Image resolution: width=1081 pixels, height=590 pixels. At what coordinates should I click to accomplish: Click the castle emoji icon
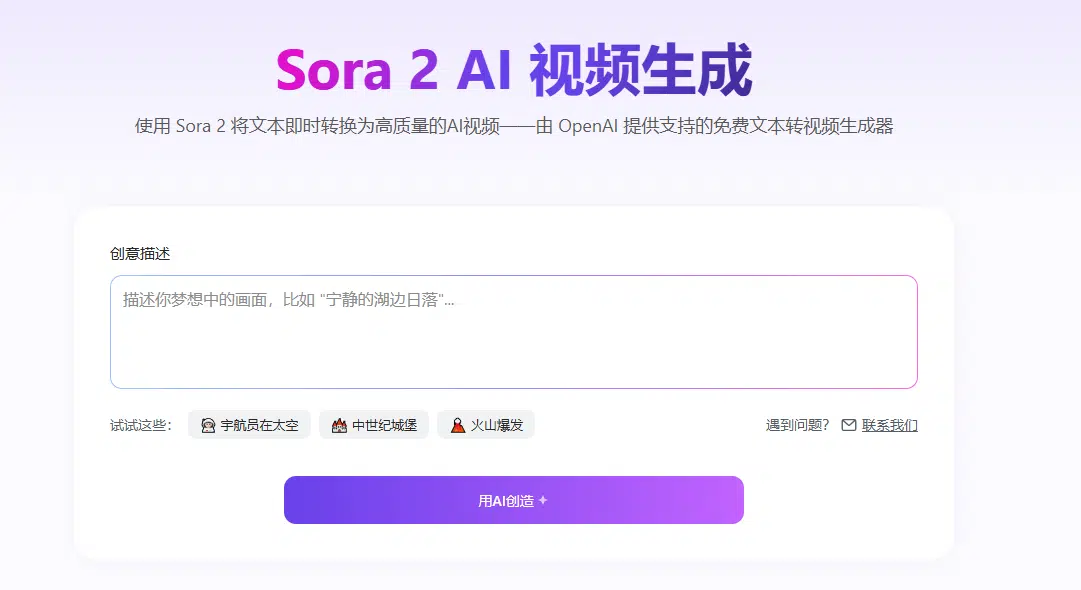pyautogui.click(x=339, y=425)
